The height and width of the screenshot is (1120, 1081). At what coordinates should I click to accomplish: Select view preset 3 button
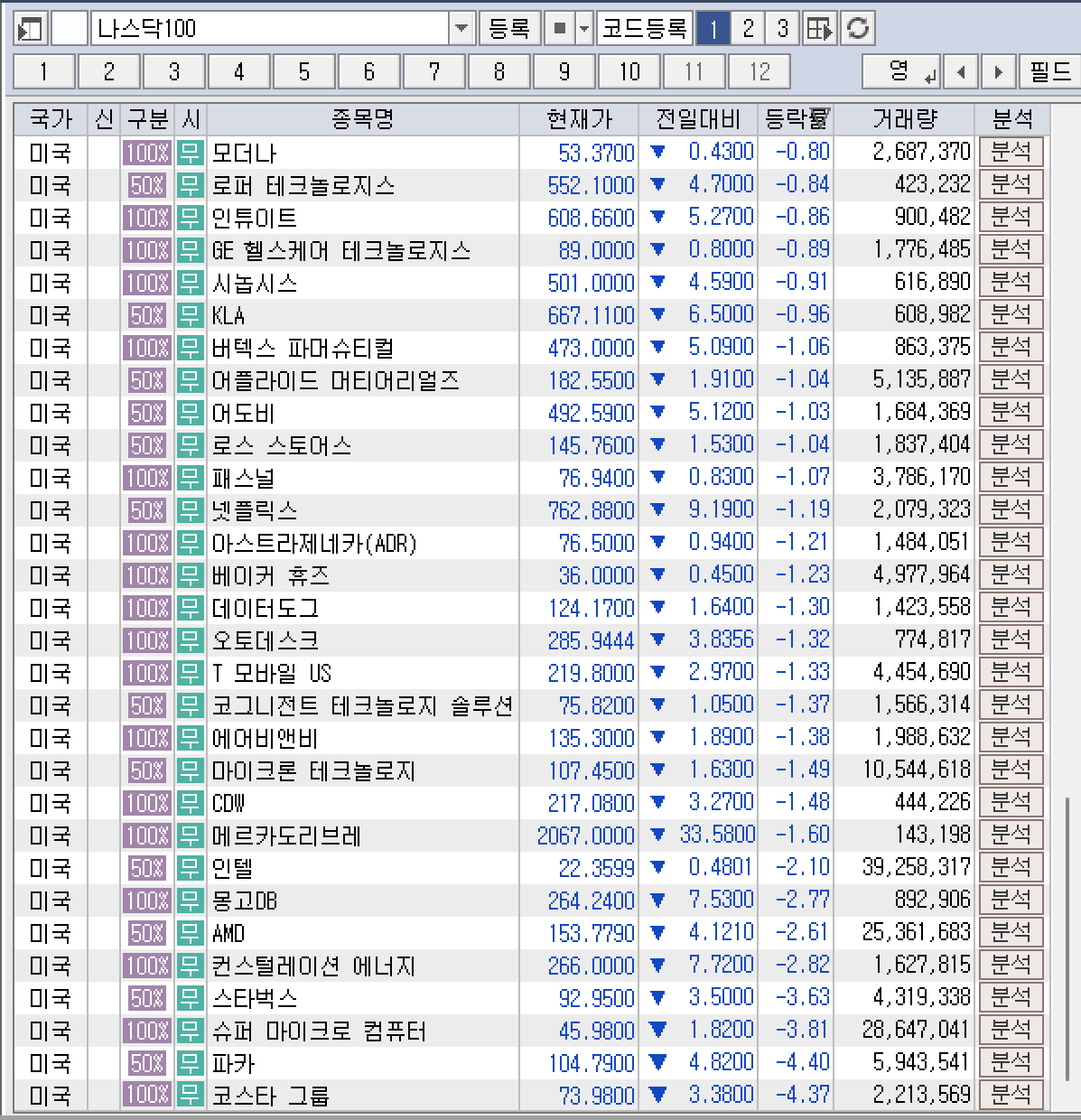pyautogui.click(x=783, y=29)
